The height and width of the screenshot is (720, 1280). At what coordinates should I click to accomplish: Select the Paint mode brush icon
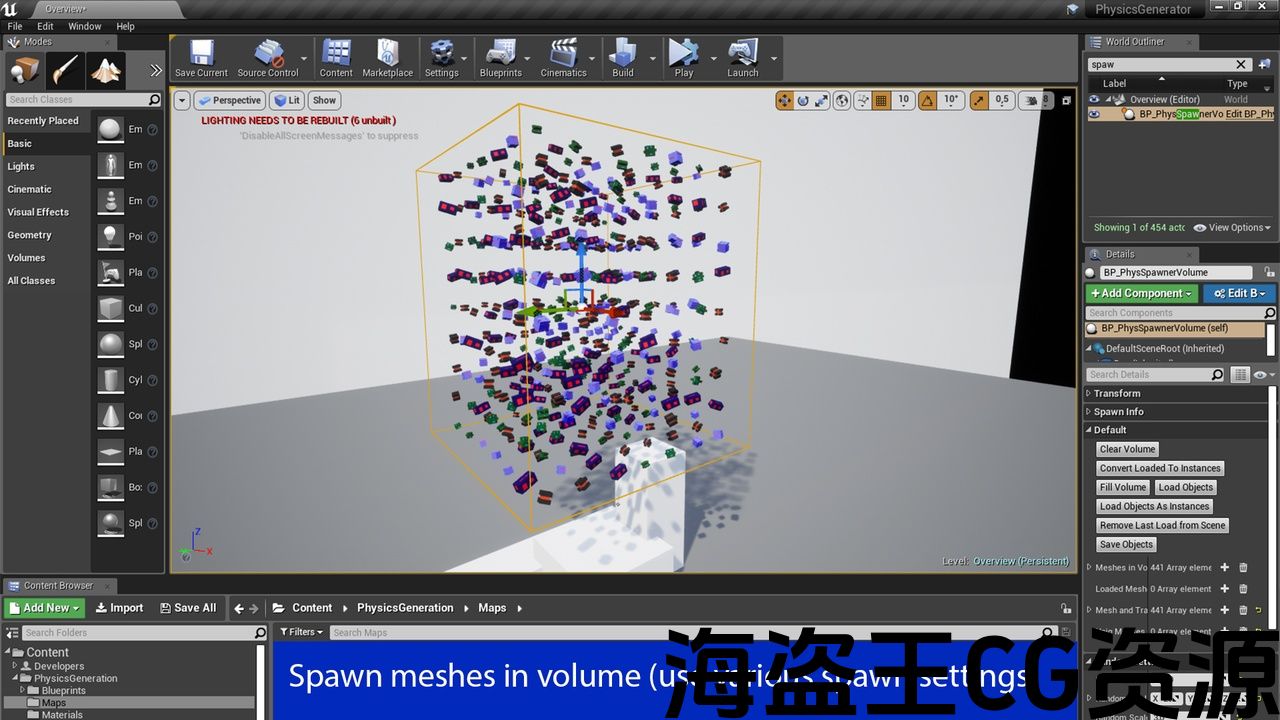[64, 70]
